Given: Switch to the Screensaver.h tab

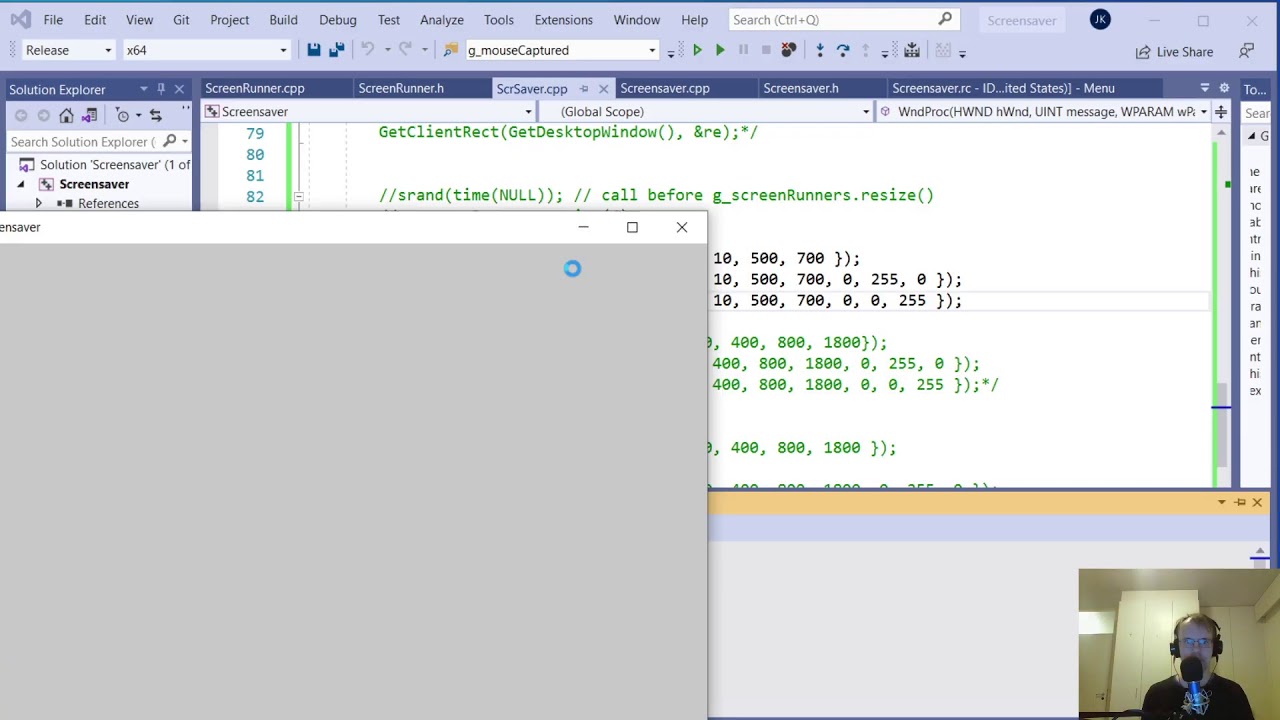Looking at the screenshot, I should [801, 88].
